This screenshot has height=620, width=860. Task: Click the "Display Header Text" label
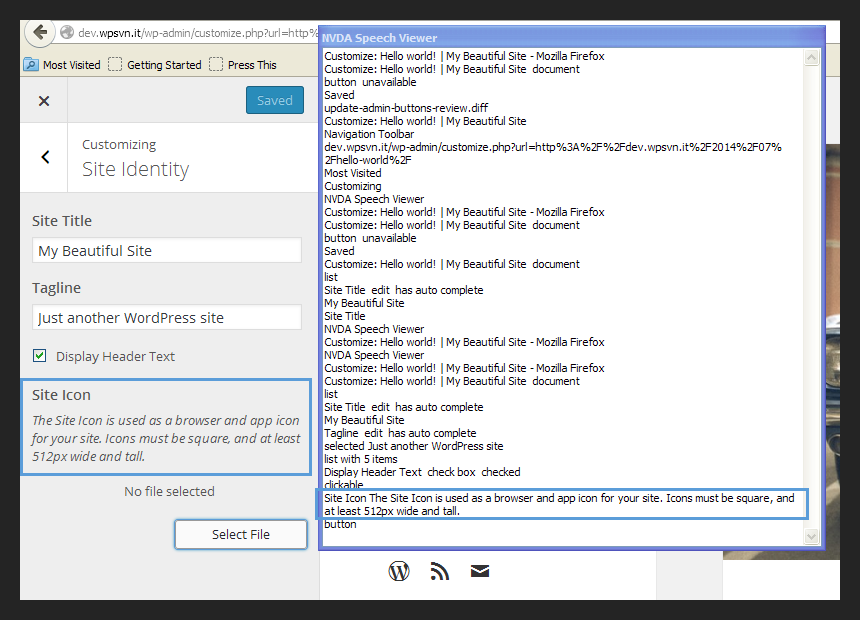tap(115, 357)
